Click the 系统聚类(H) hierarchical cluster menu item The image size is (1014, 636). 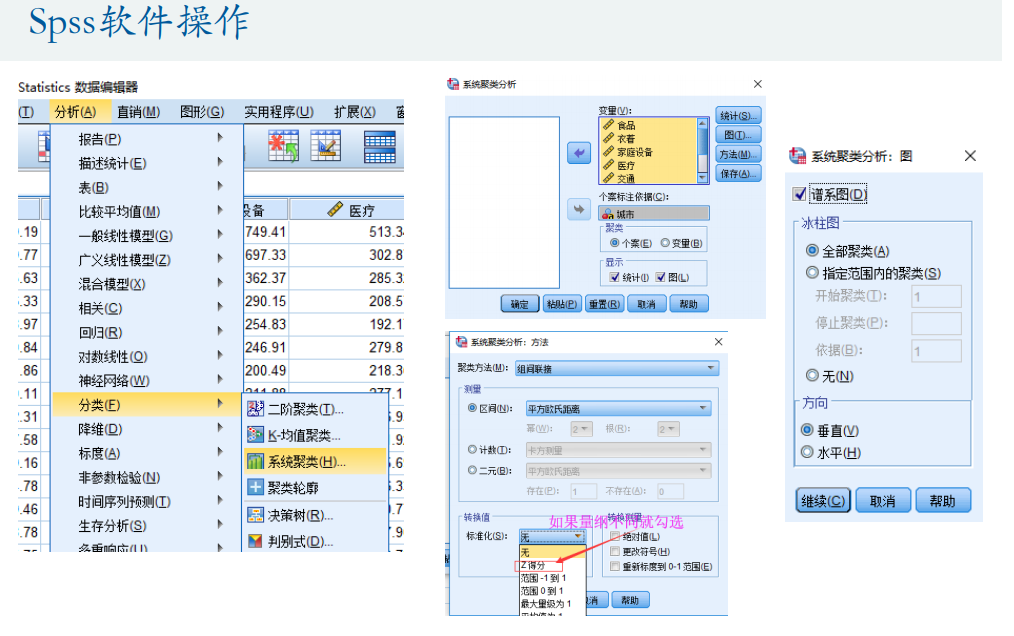click(305, 462)
